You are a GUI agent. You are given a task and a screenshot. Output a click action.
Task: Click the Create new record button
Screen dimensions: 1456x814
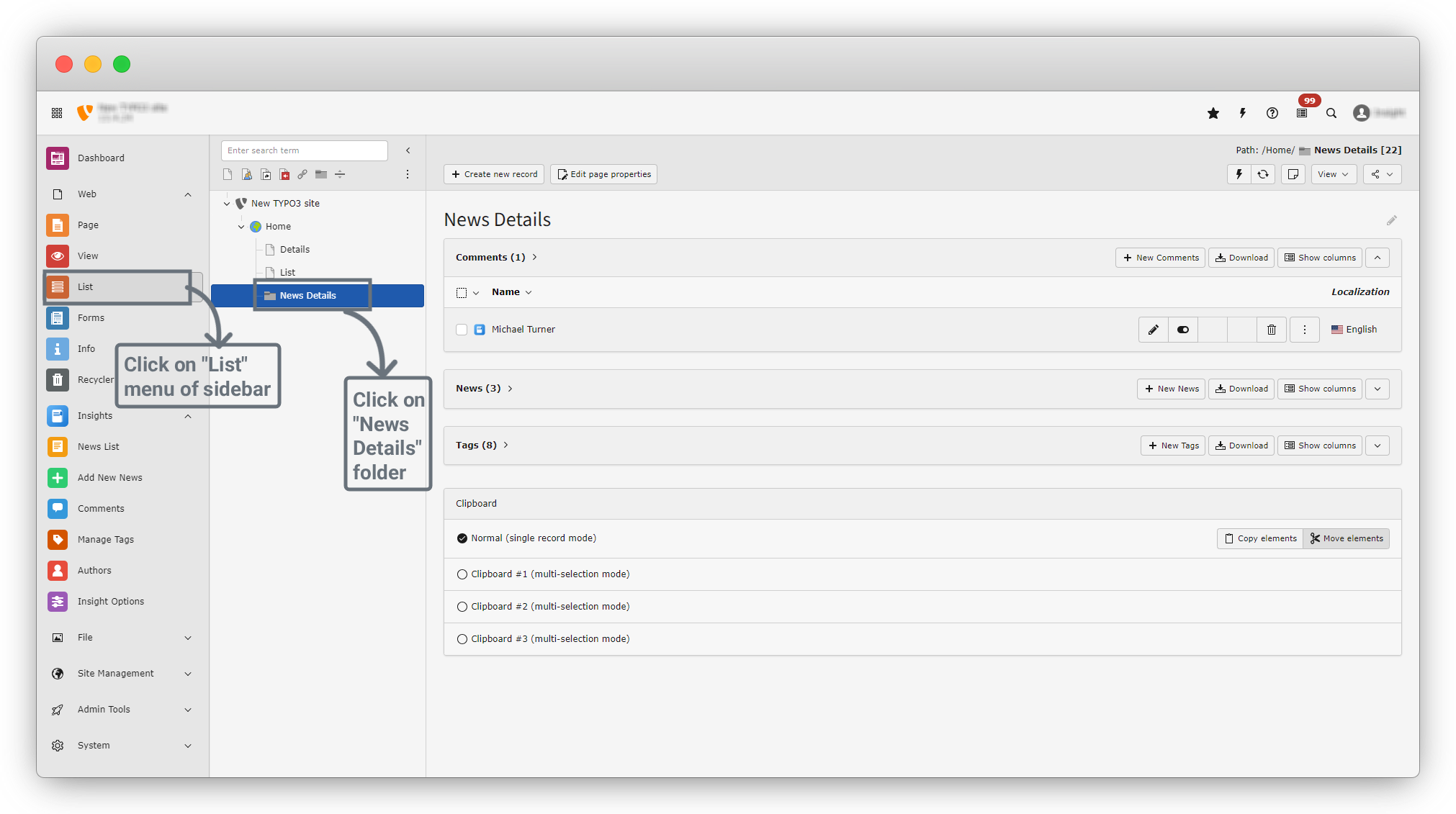pos(494,174)
